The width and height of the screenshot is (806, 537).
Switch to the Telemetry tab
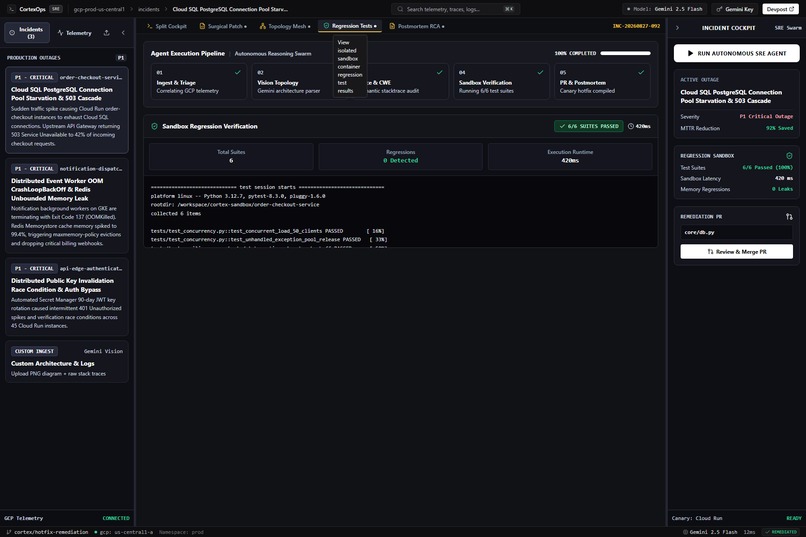tap(75, 33)
